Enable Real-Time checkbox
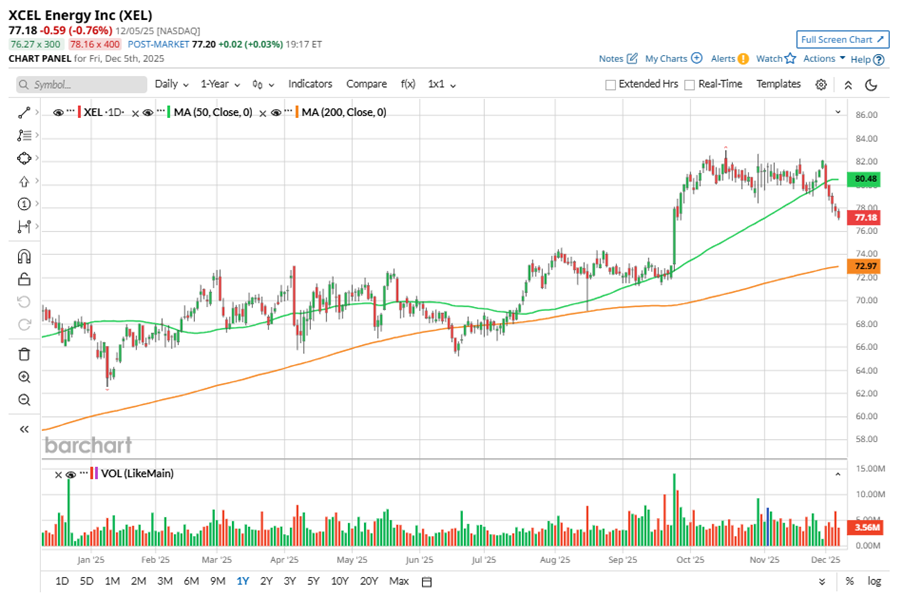902x598 pixels. 690,85
